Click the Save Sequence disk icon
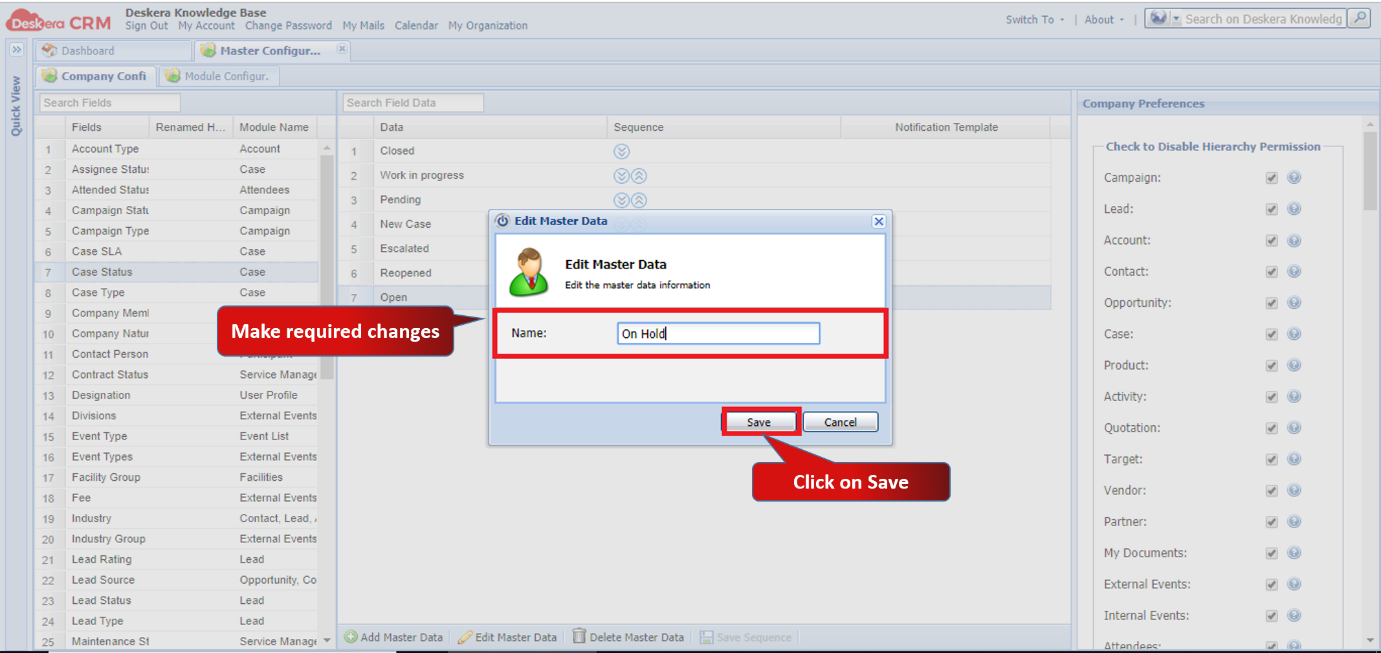The height and width of the screenshot is (653, 1381). (x=707, y=636)
